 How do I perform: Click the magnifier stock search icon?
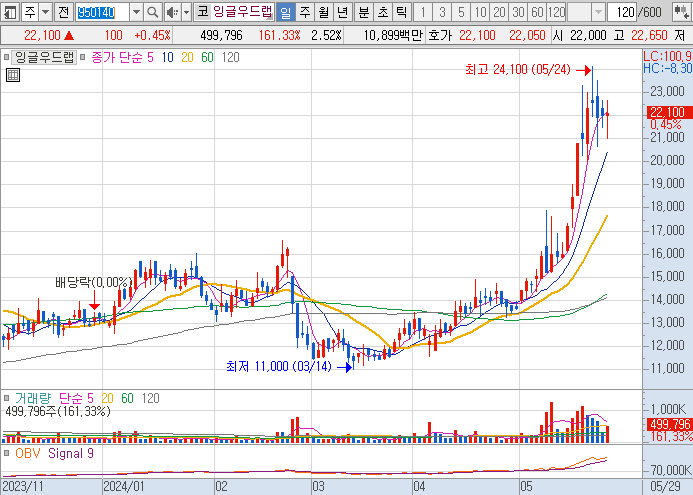point(152,12)
